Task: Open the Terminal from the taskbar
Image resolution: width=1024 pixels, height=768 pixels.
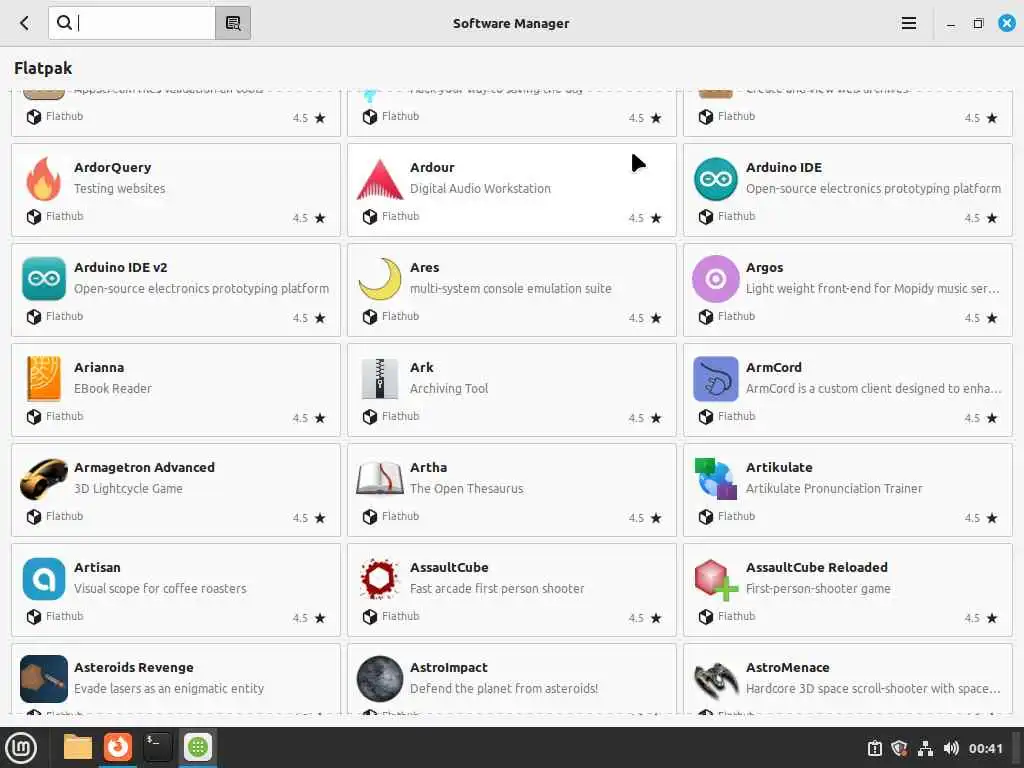Action: pyautogui.click(x=157, y=747)
